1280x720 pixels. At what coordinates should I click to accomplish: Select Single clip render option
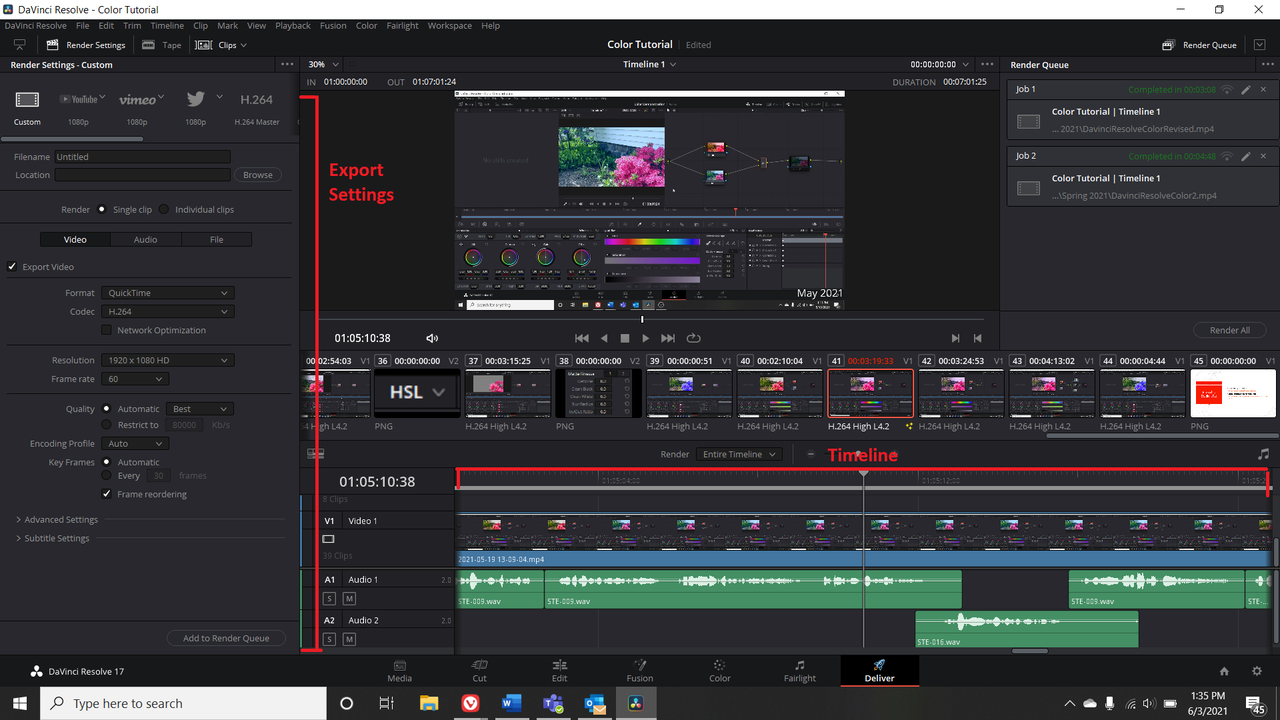(x=102, y=210)
